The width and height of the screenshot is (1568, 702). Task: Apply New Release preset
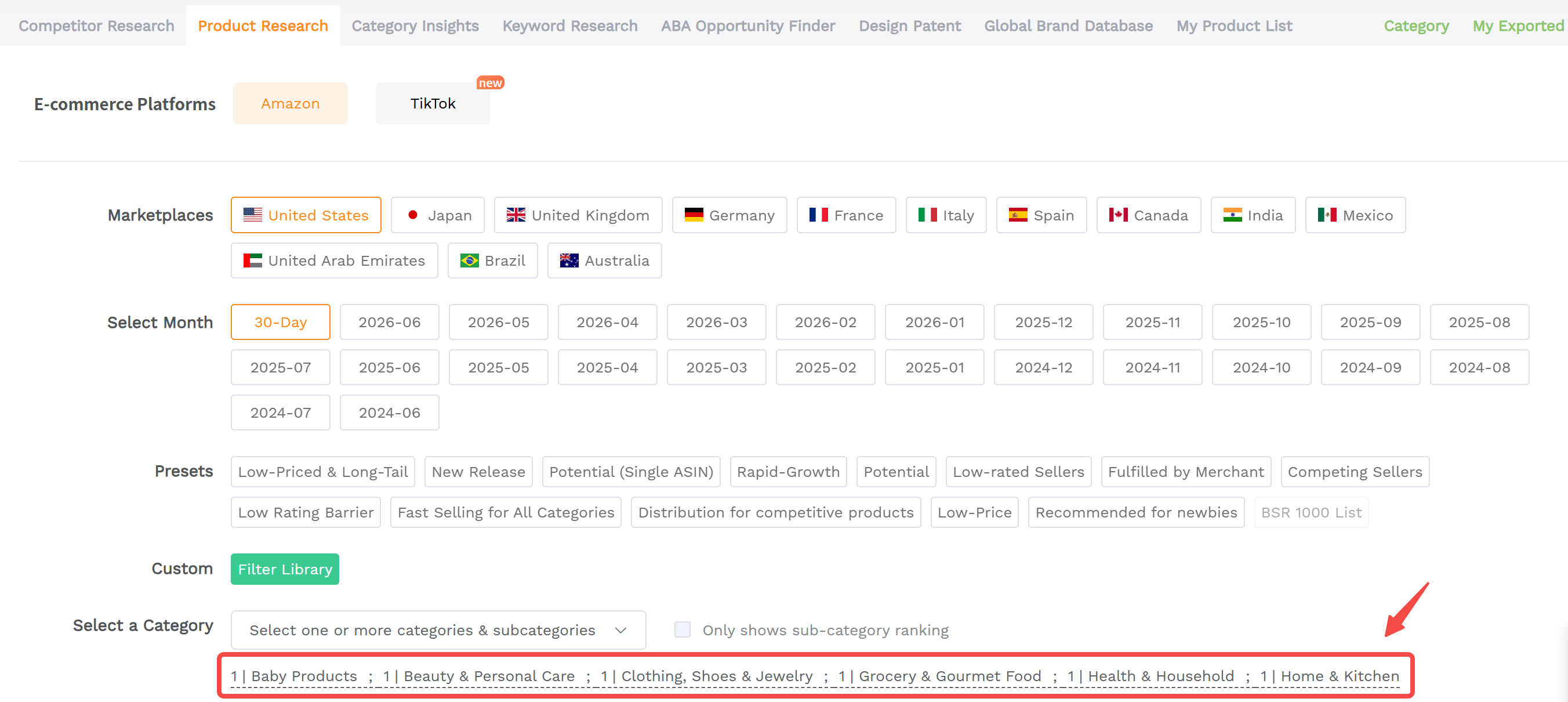(478, 472)
